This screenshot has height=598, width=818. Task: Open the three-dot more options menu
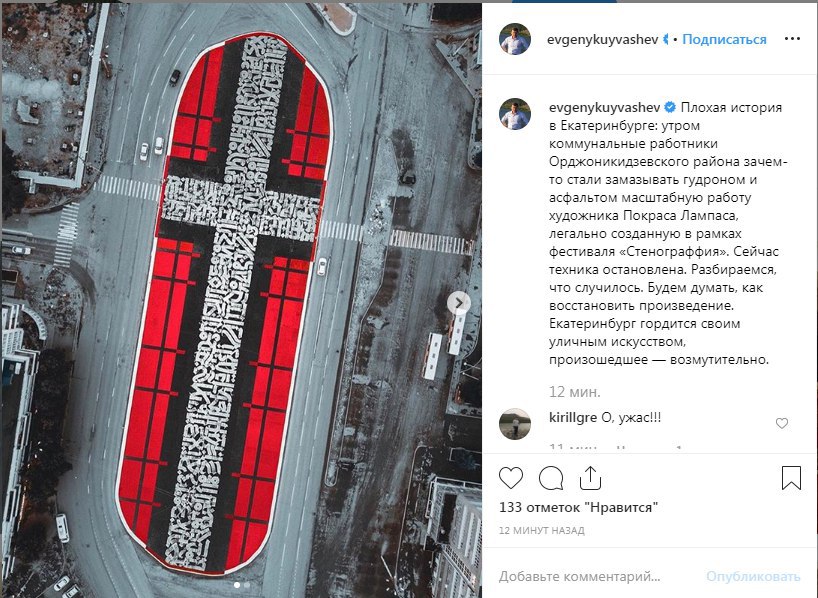click(x=792, y=39)
